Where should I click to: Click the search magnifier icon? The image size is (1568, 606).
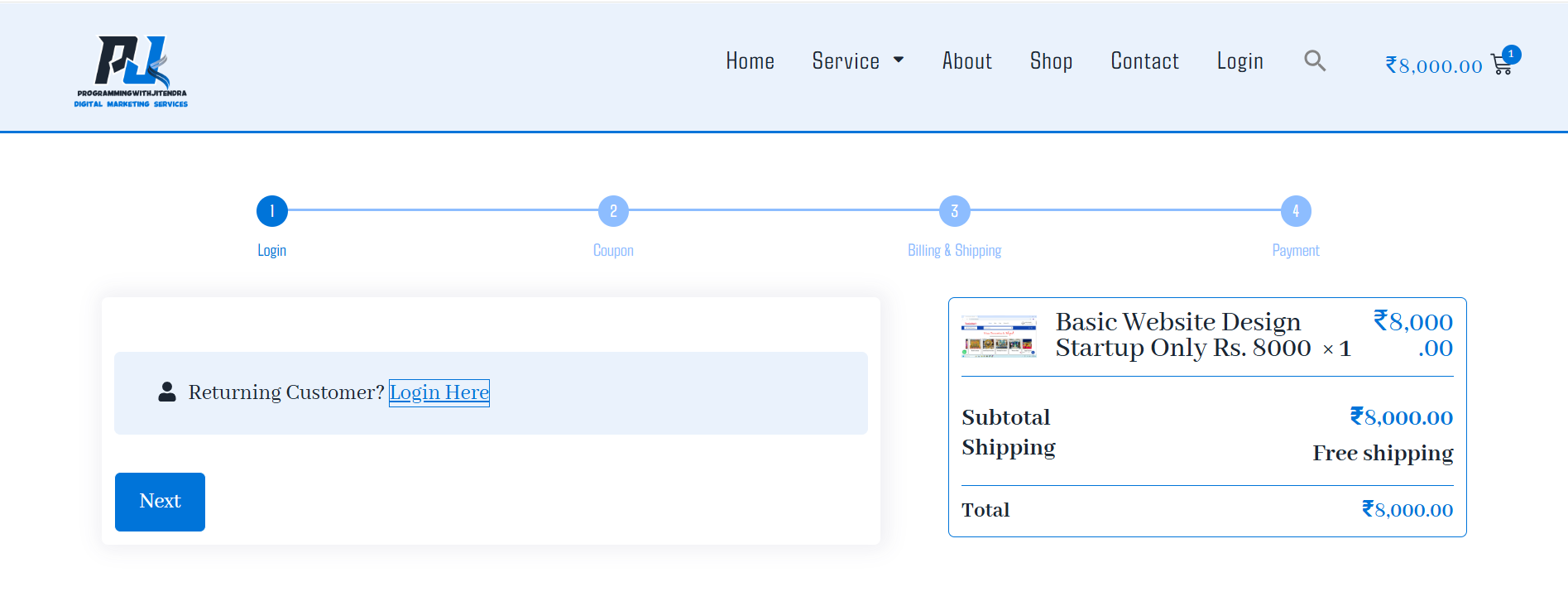click(x=1315, y=60)
